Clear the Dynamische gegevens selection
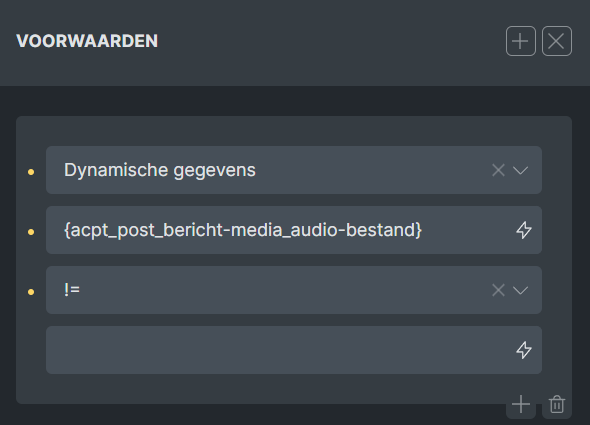The width and height of the screenshot is (590, 425). pyautogui.click(x=498, y=170)
